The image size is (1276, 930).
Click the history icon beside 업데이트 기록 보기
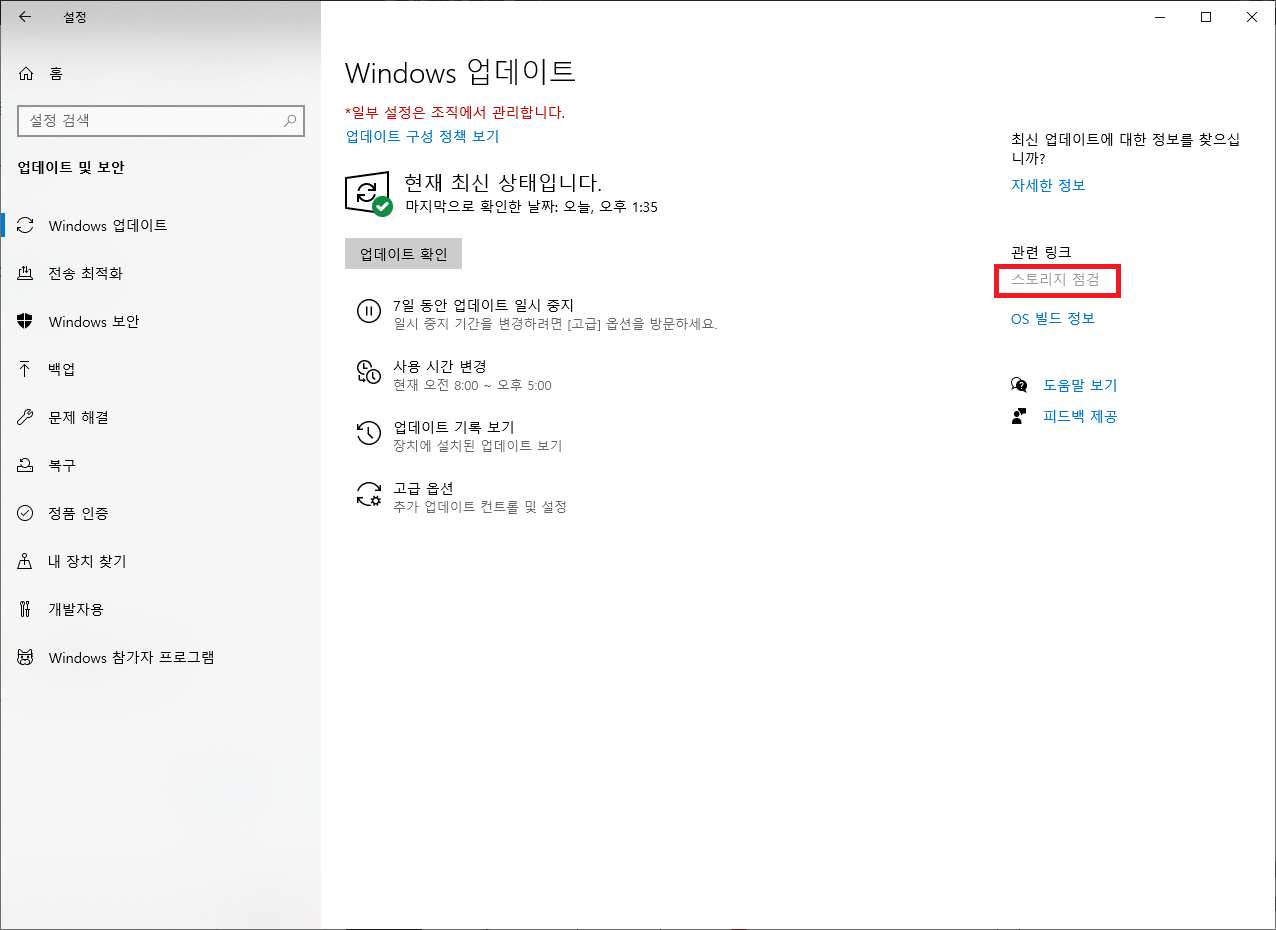tap(369, 433)
